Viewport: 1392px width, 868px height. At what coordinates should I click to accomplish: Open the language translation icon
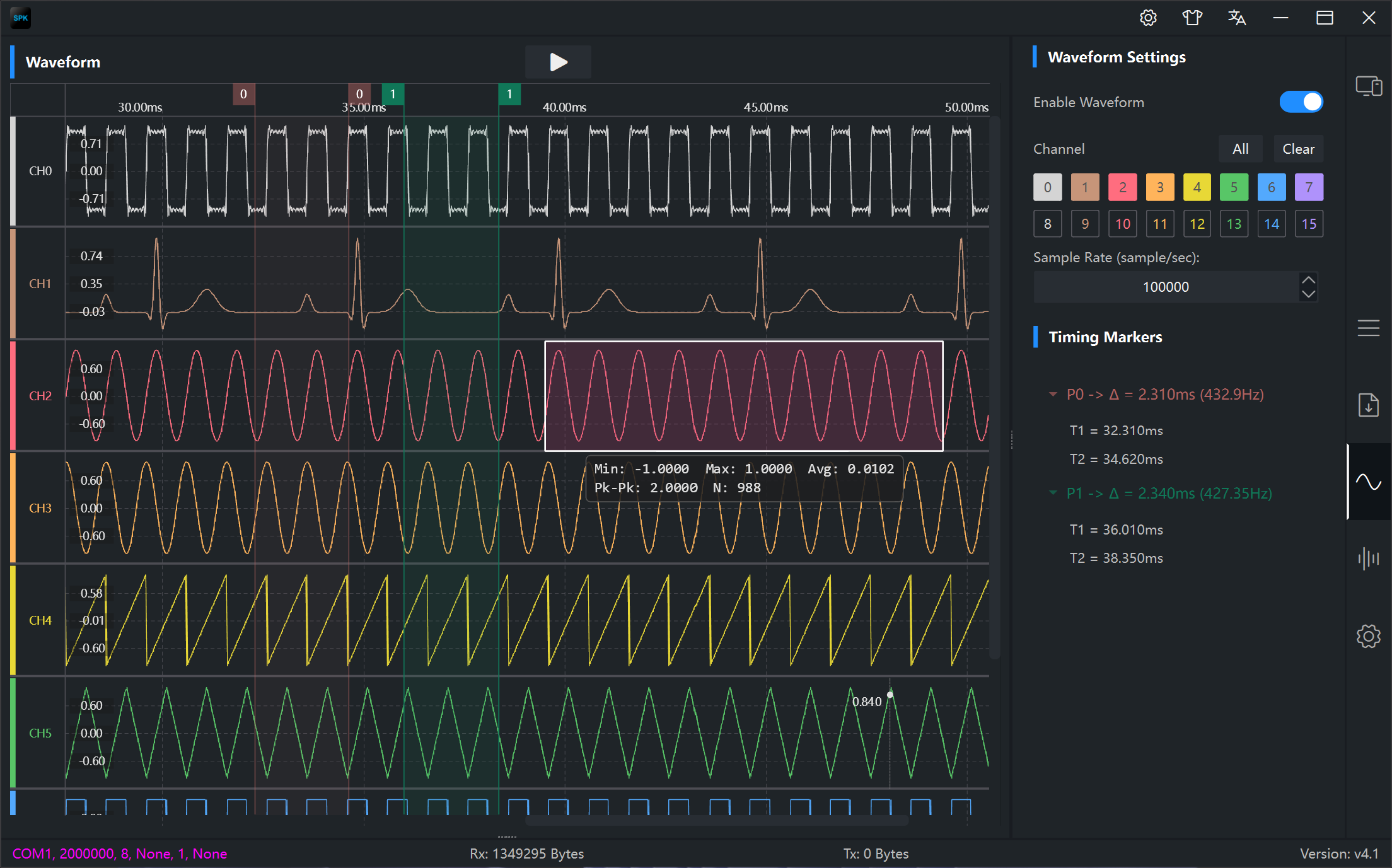pyautogui.click(x=1236, y=18)
